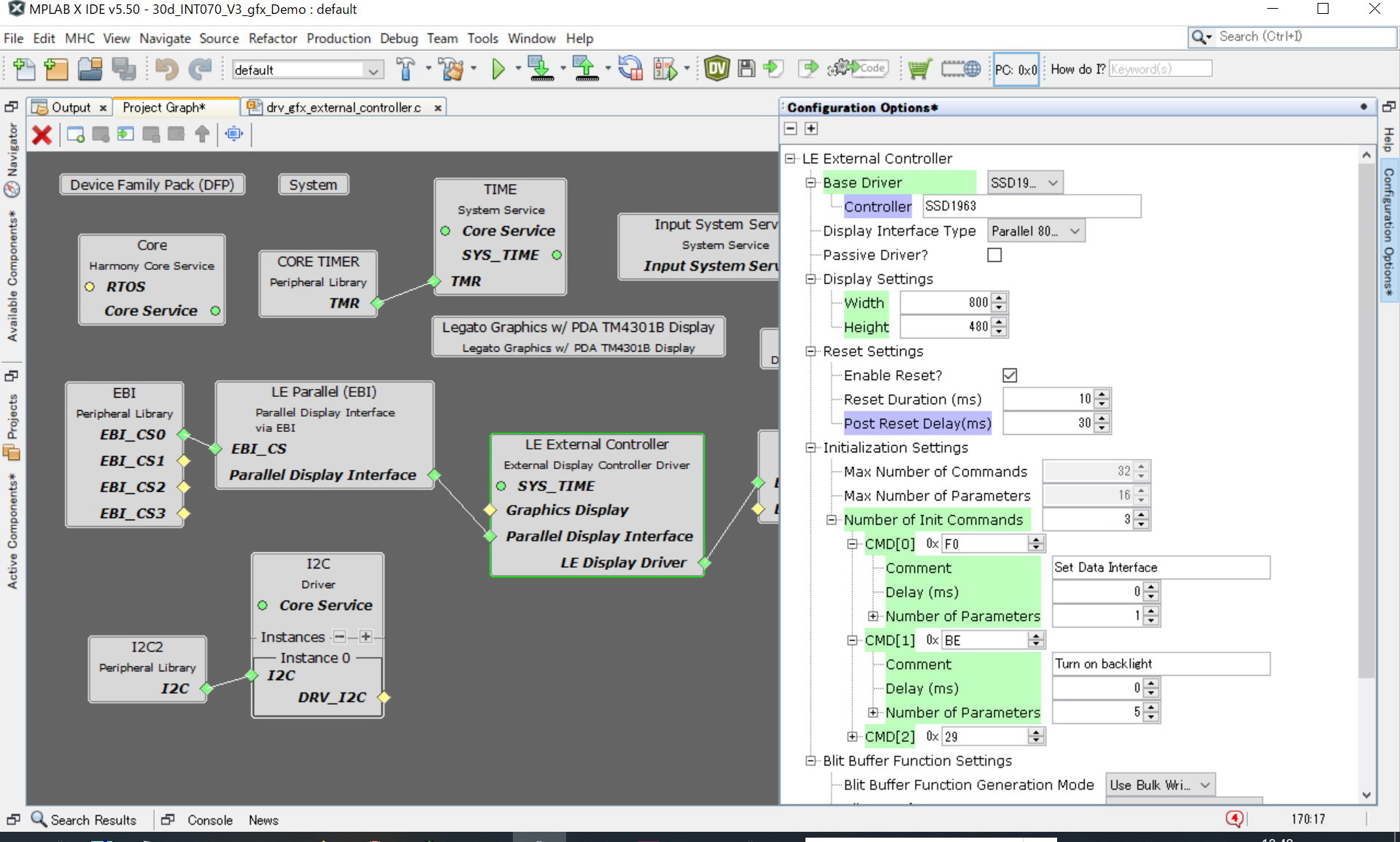The height and width of the screenshot is (842, 1400).
Task: Collapse all configuration options with minus button
Action: 790,128
